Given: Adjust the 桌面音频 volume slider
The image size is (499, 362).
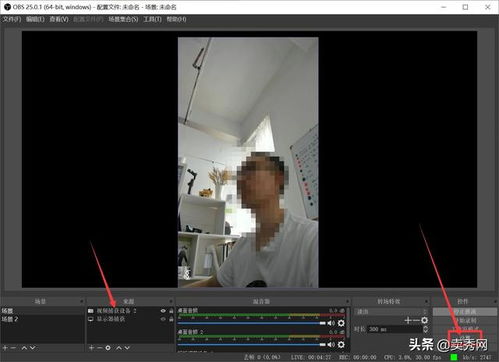Looking at the screenshot, I should click(x=252, y=323).
